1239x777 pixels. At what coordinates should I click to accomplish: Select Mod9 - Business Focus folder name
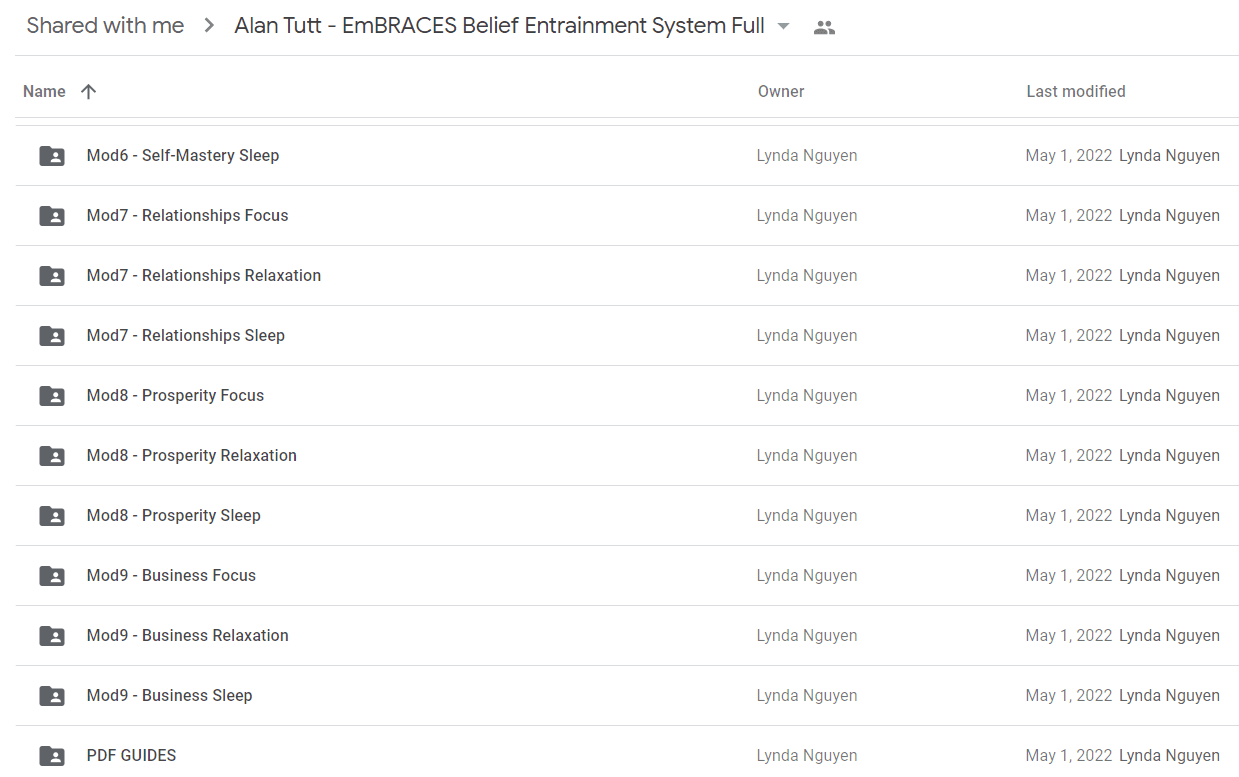point(171,576)
